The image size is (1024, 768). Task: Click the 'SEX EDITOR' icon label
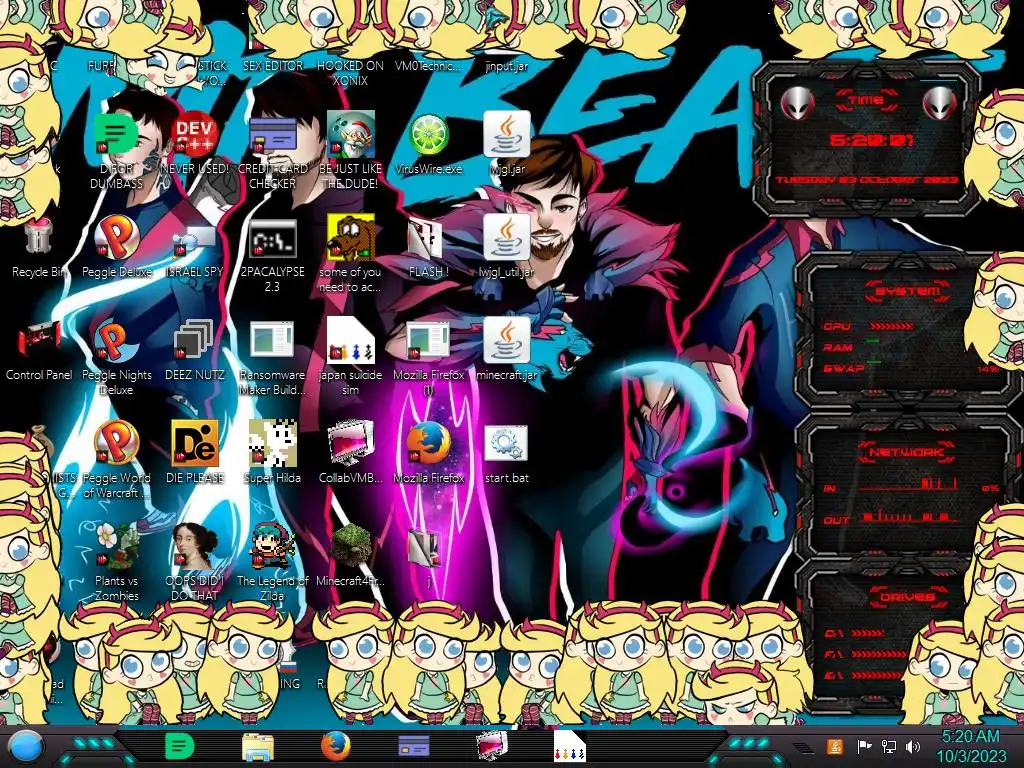coord(272,66)
